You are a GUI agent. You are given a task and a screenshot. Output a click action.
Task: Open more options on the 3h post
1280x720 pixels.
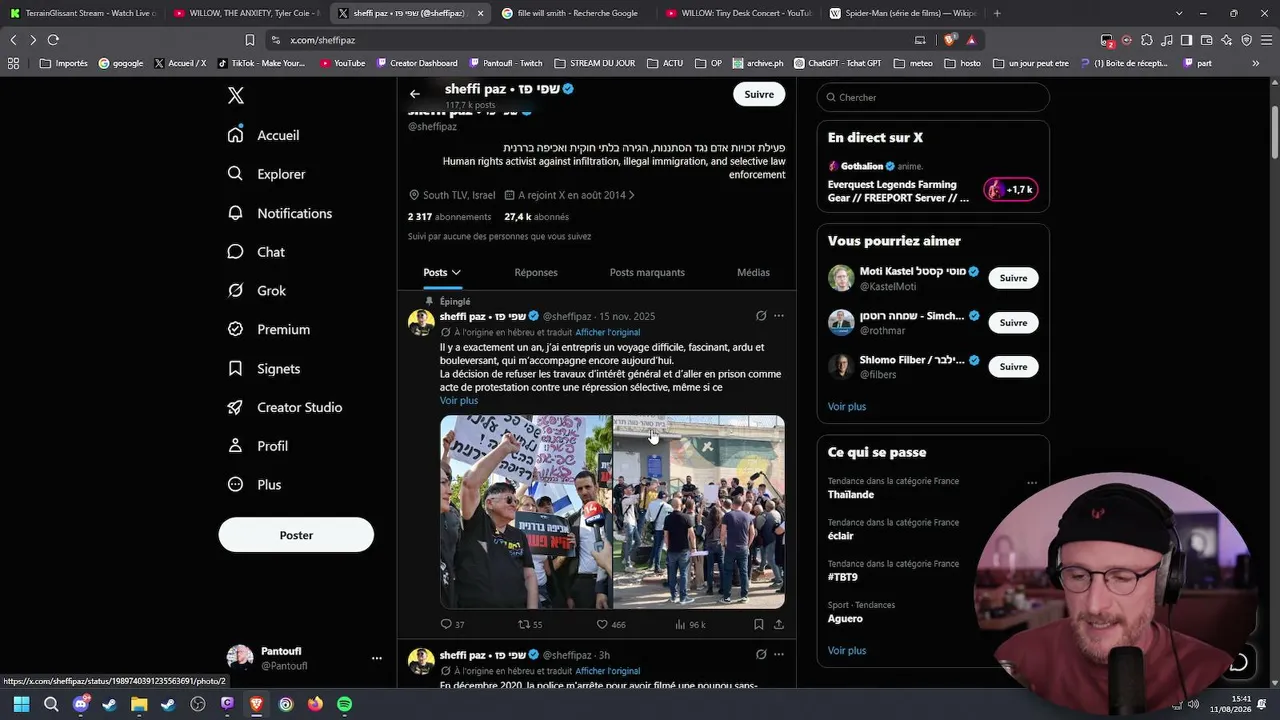coord(779,655)
